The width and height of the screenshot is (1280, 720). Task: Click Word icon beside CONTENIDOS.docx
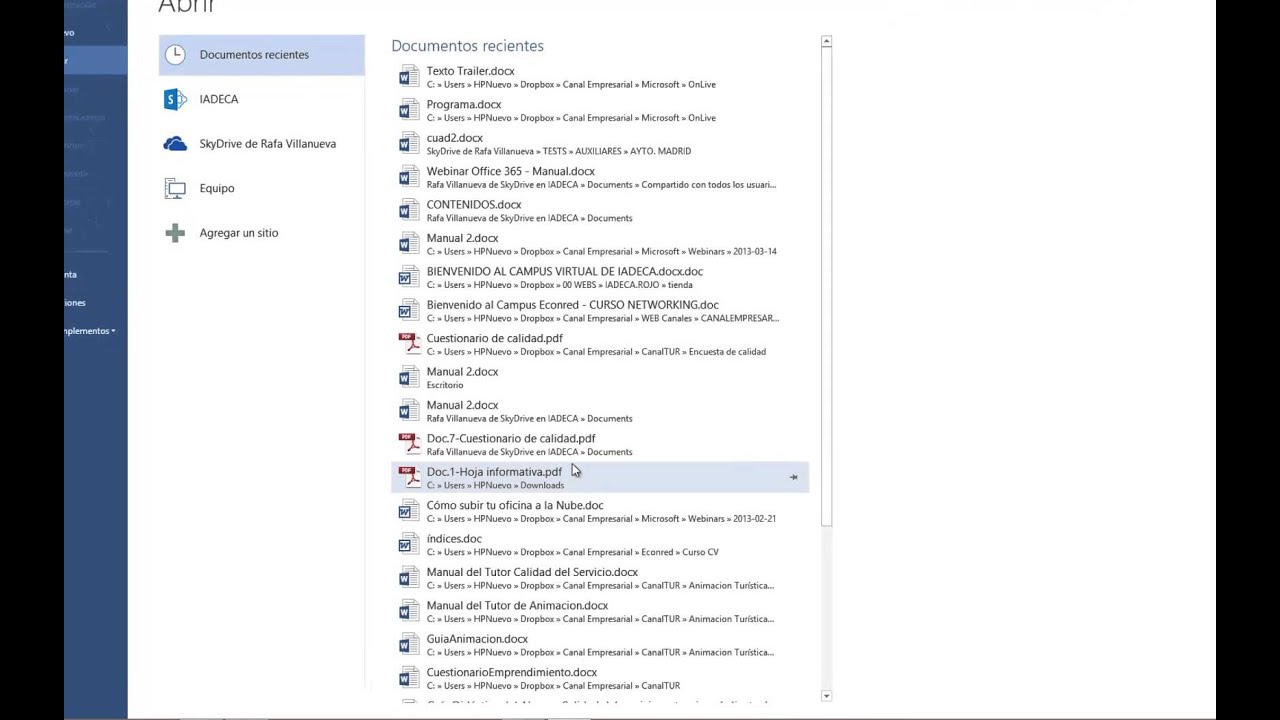tap(408, 210)
